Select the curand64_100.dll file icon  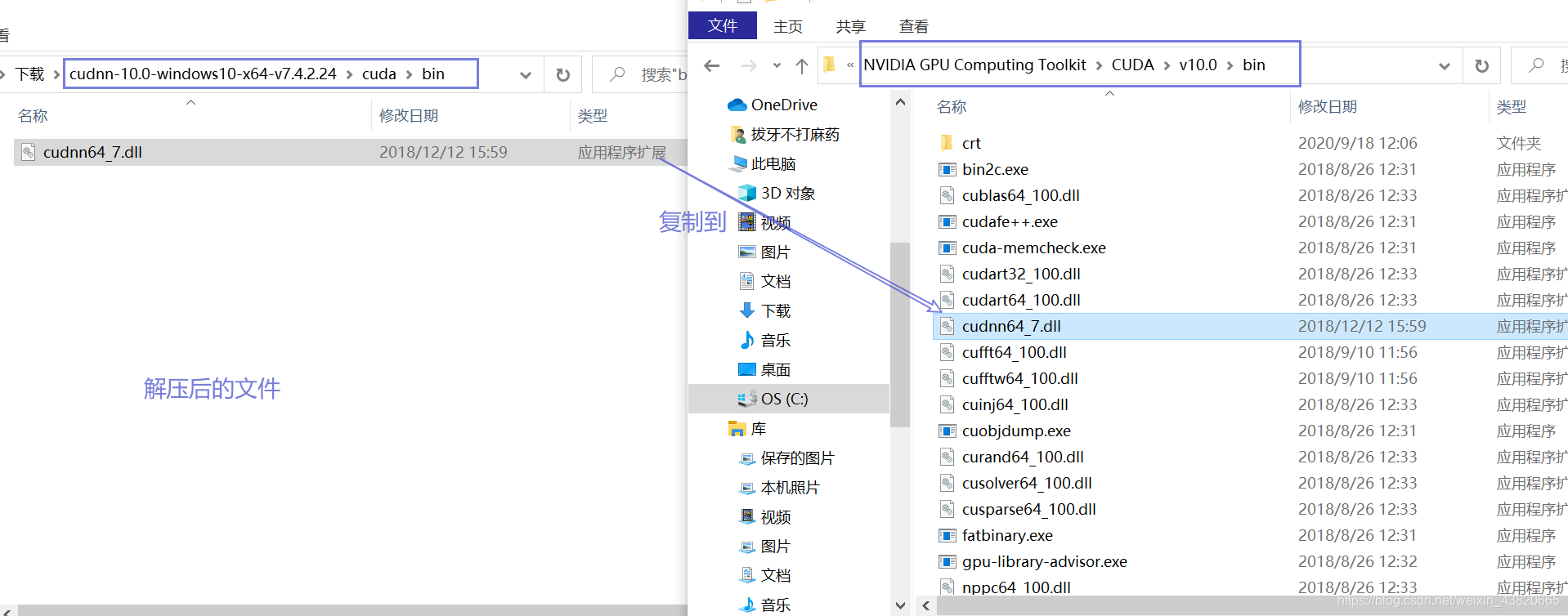pos(947,457)
